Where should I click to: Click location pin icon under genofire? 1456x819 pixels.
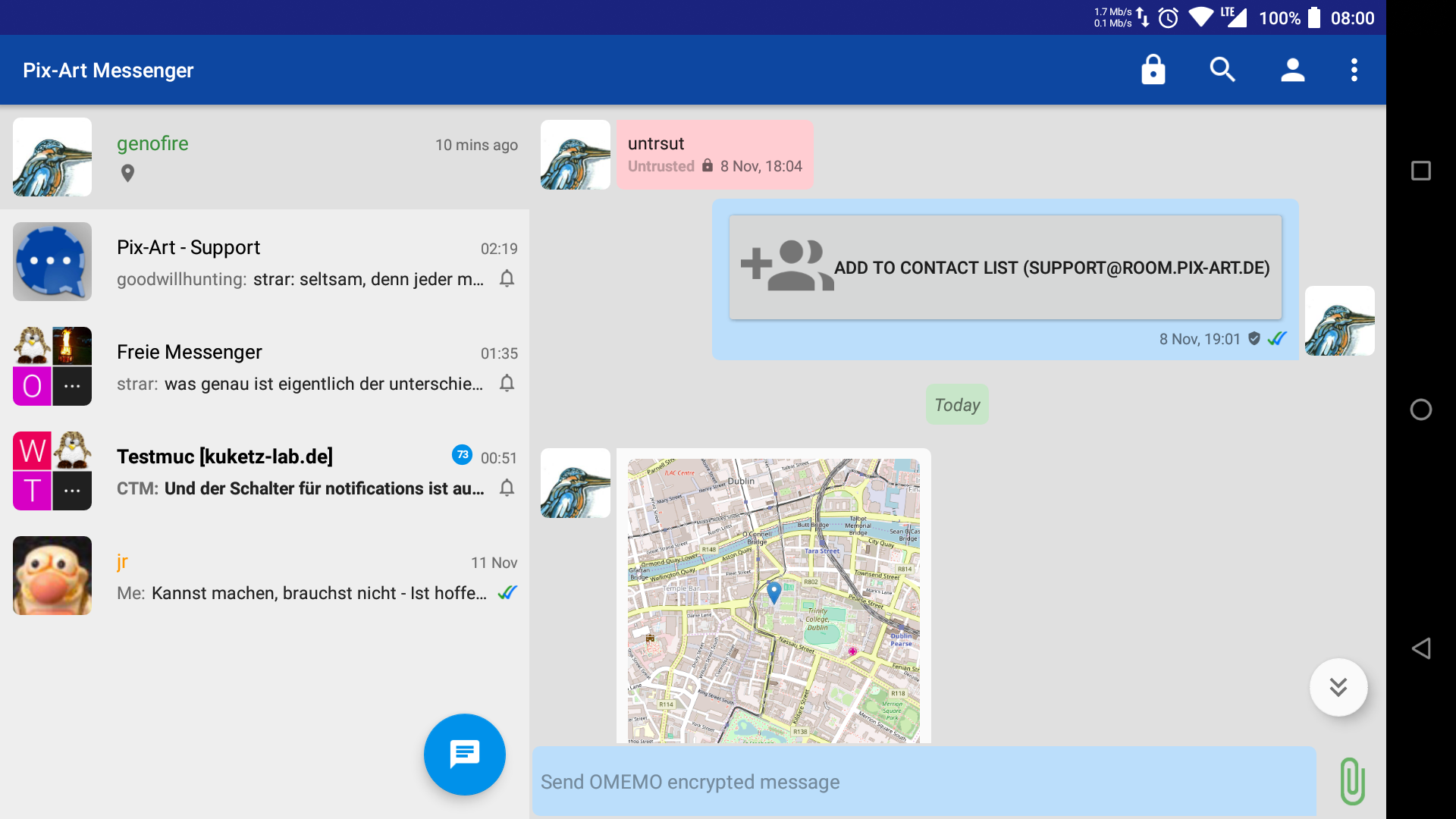pos(128,174)
